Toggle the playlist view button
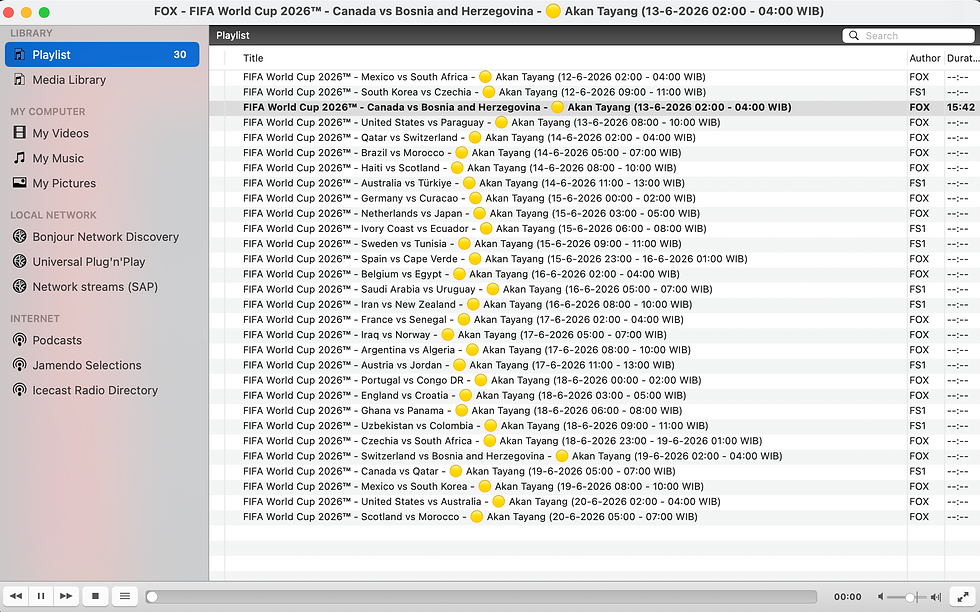The image size is (980, 612). pyautogui.click(x=125, y=596)
